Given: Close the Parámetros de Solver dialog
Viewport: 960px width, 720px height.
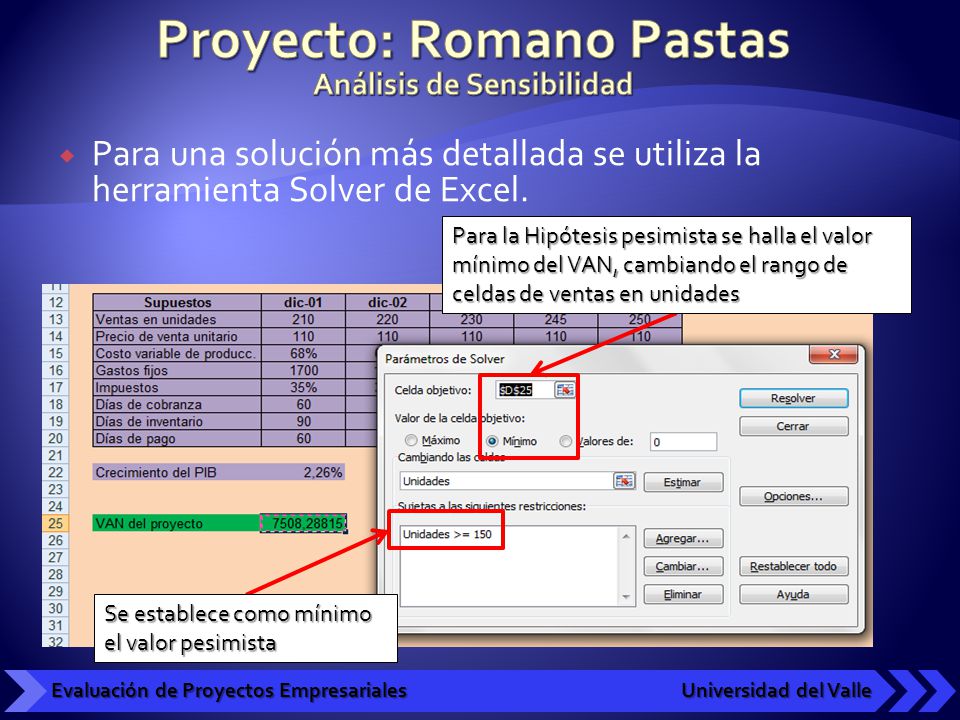Looking at the screenshot, I should coord(833,354).
